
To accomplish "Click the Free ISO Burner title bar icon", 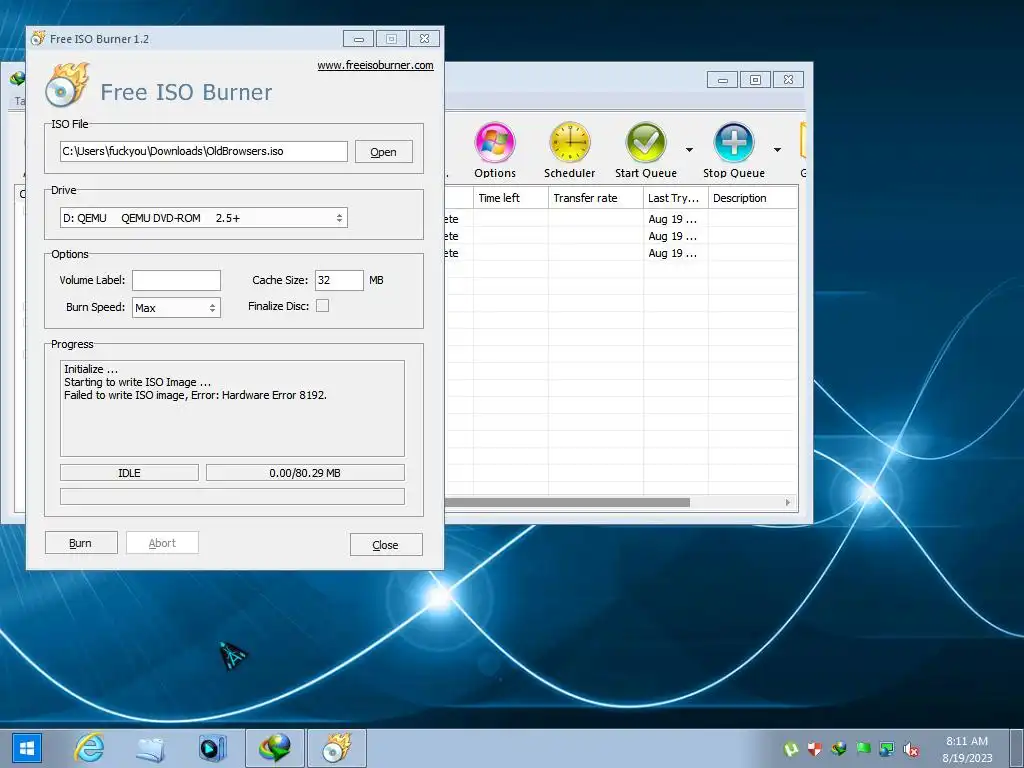I will [39, 38].
